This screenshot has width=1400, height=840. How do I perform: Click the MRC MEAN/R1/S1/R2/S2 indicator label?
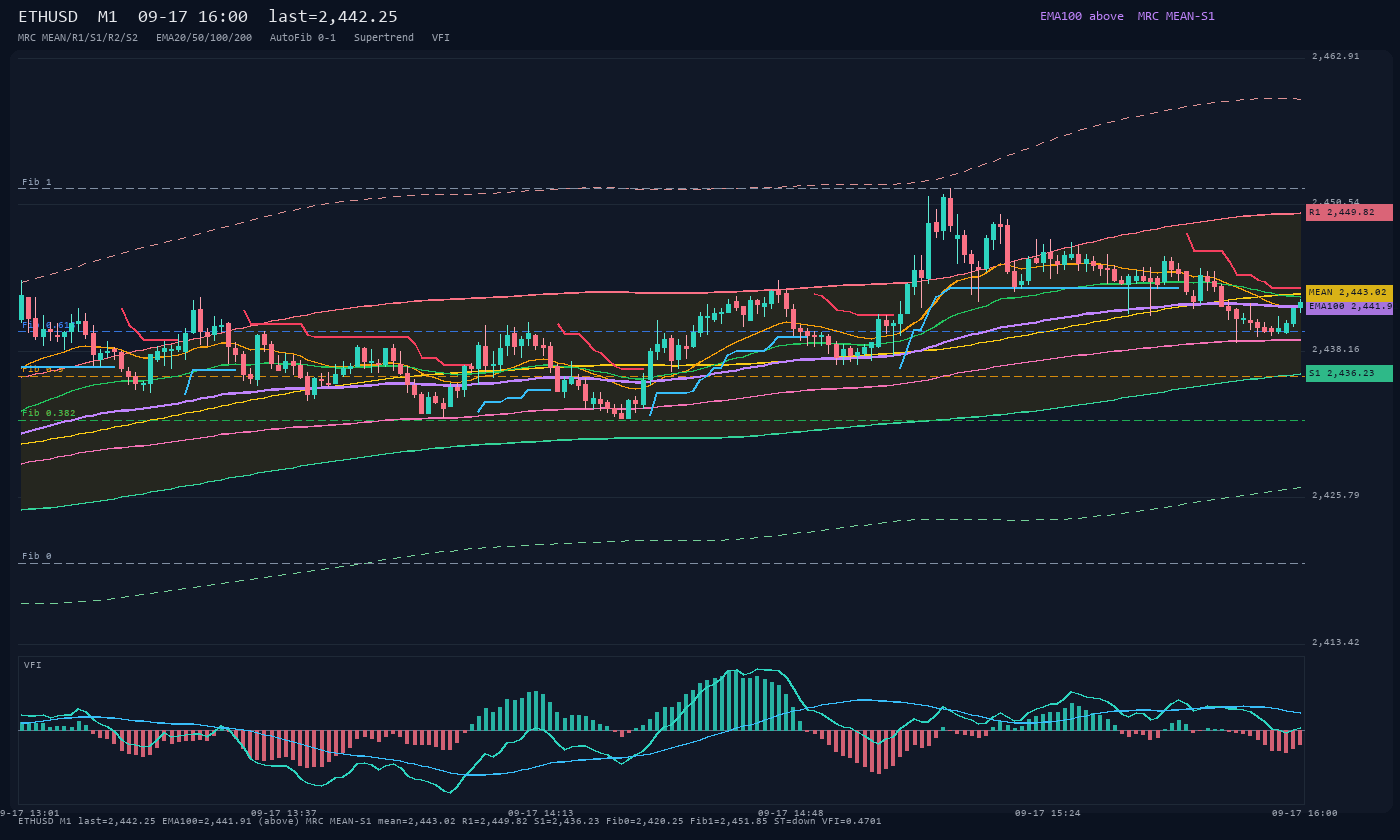[x=78, y=37]
